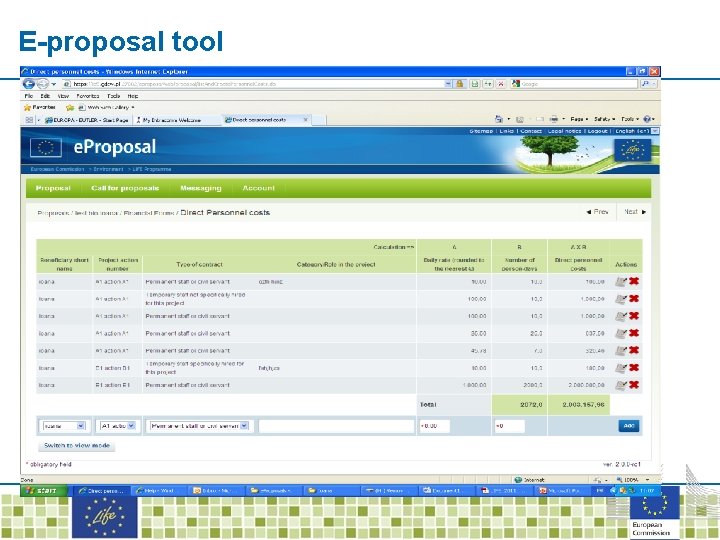
Task: Click the browser Forward arrow
Action: (x=43, y=84)
